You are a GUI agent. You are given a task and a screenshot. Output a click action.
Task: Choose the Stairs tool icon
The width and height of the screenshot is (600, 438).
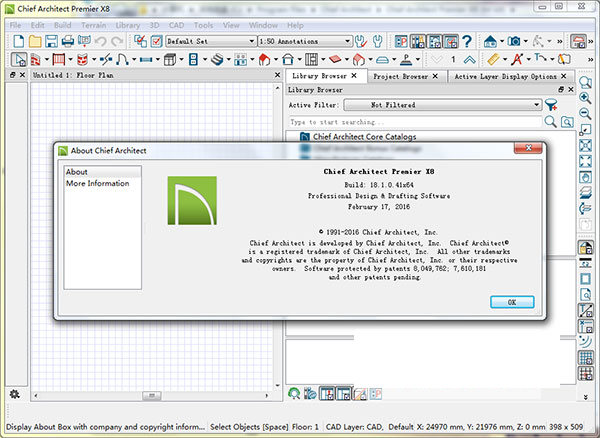coord(217,60)
